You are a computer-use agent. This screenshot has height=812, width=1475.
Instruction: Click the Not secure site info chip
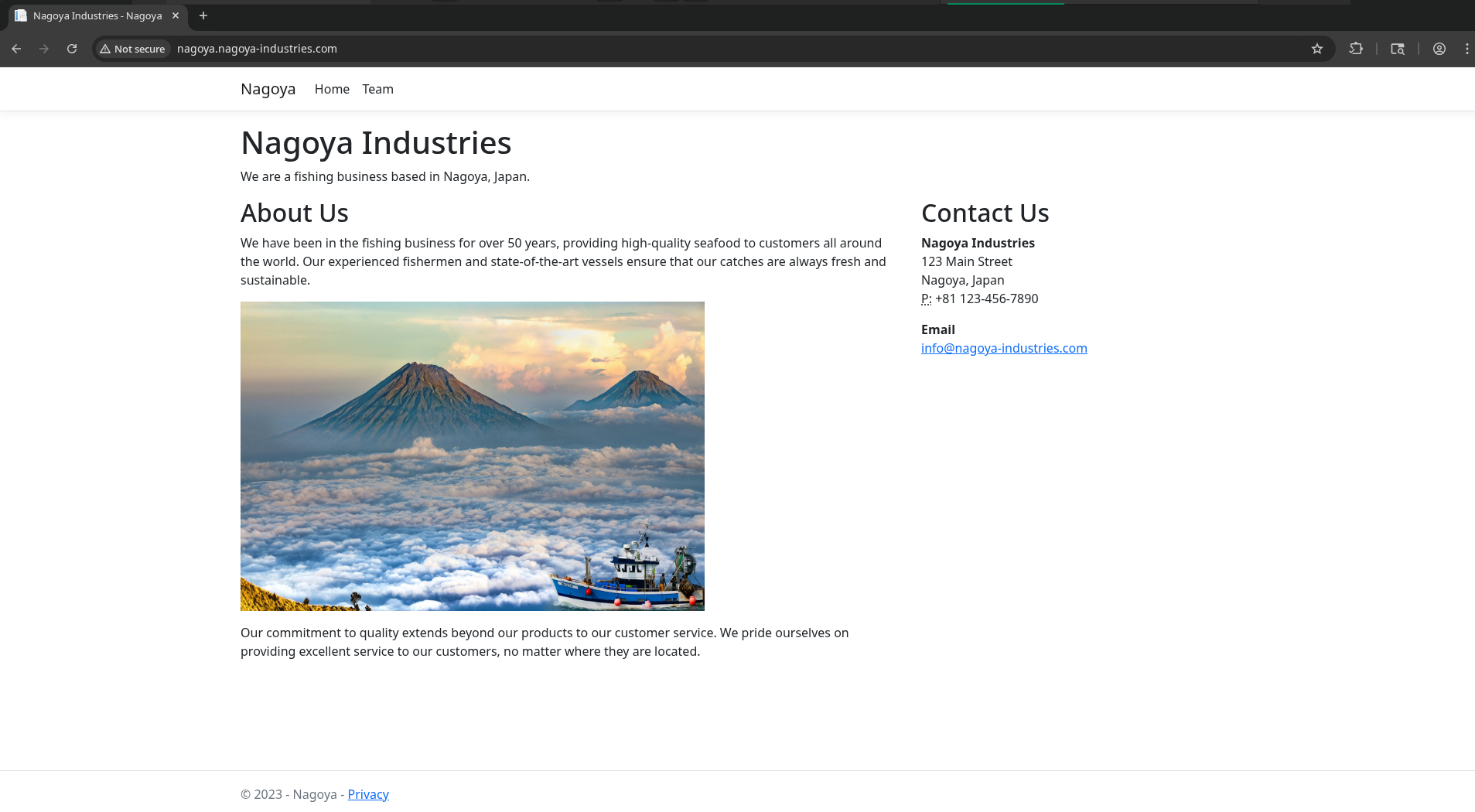pos(132,49)
